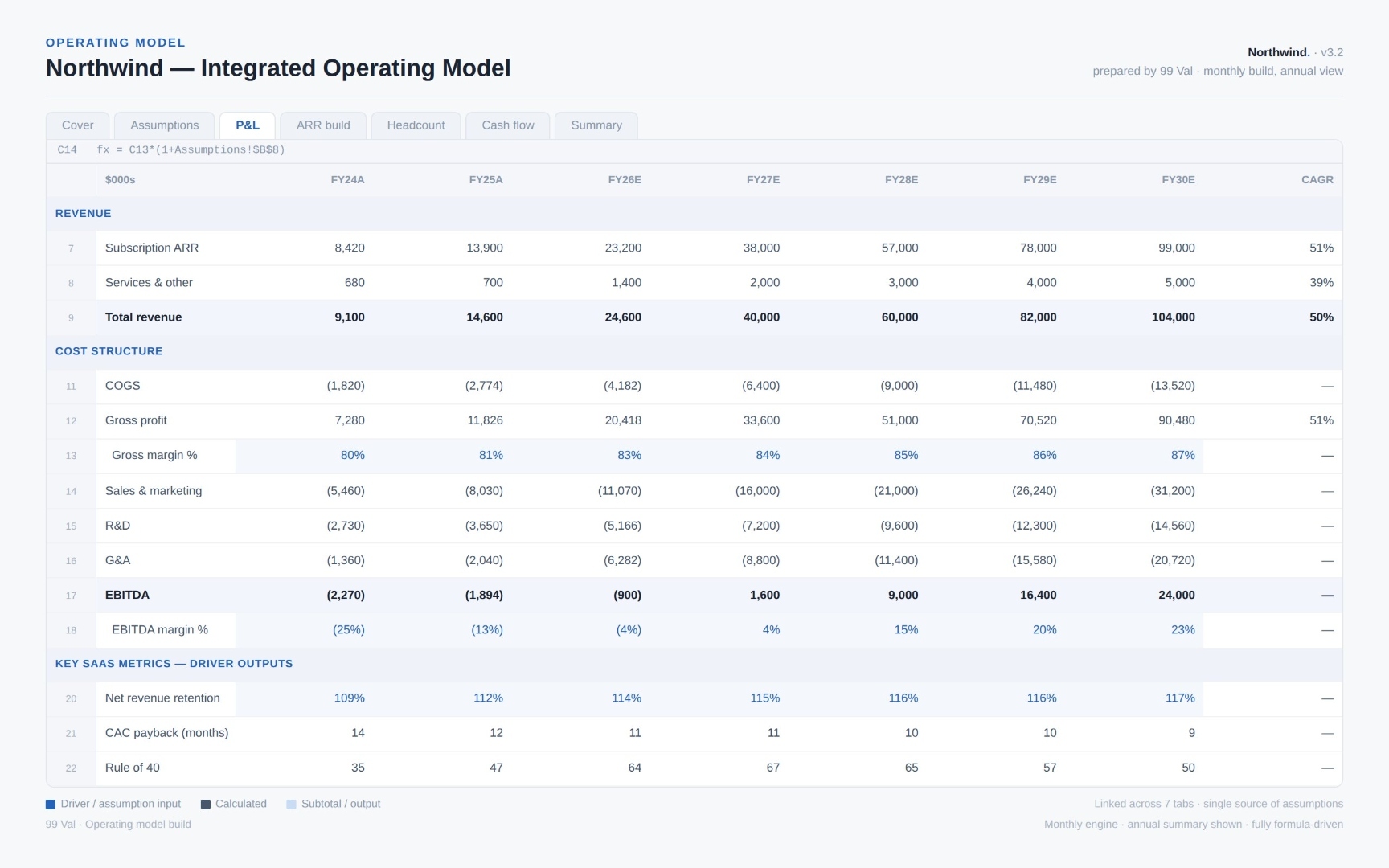The image size is (1389, 868).
Task: Select the P&L tab
Action: [x=248, y=125]
